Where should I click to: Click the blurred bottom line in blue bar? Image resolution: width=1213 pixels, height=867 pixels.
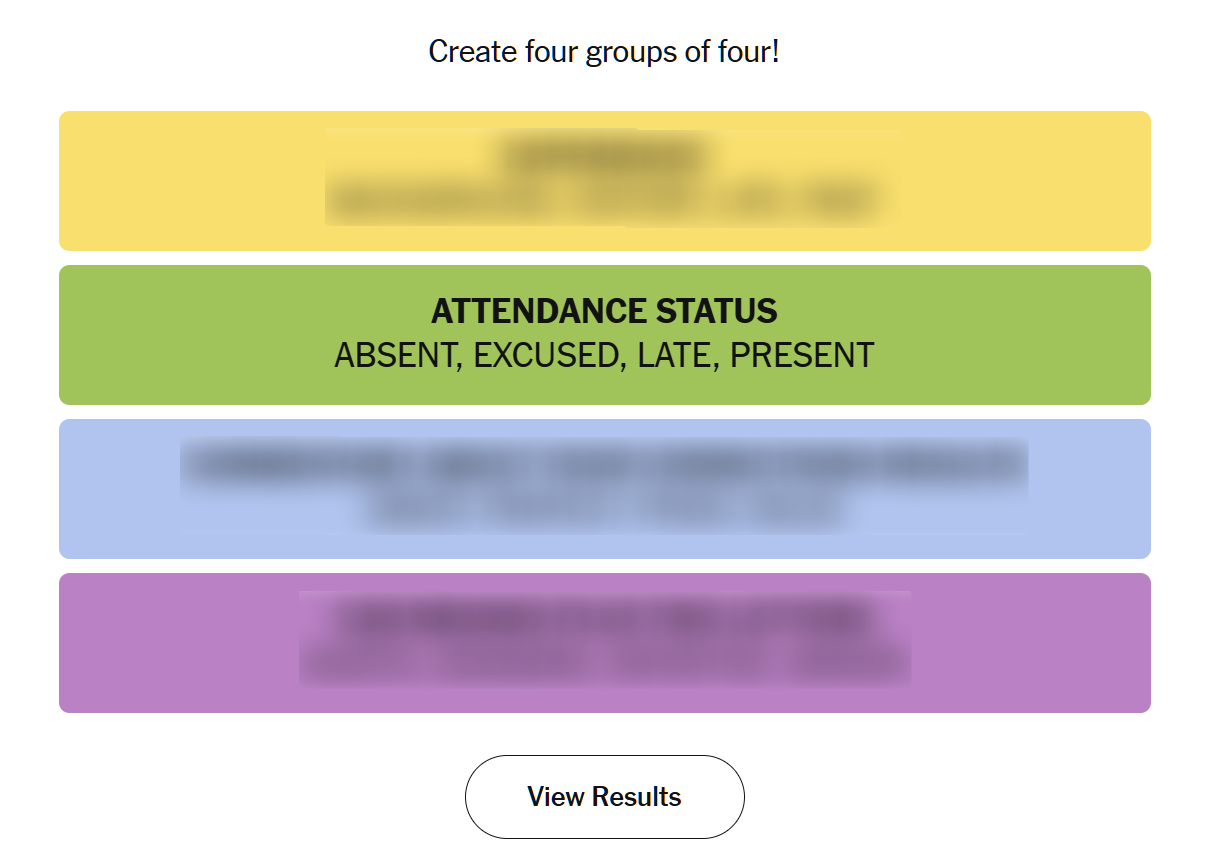click(604, 512)
